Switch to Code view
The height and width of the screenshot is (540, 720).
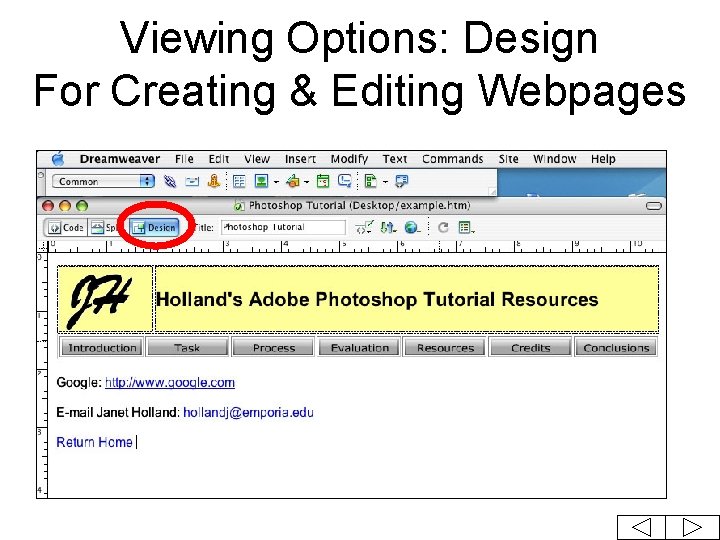pyautogui.click(x=67, y=227)
